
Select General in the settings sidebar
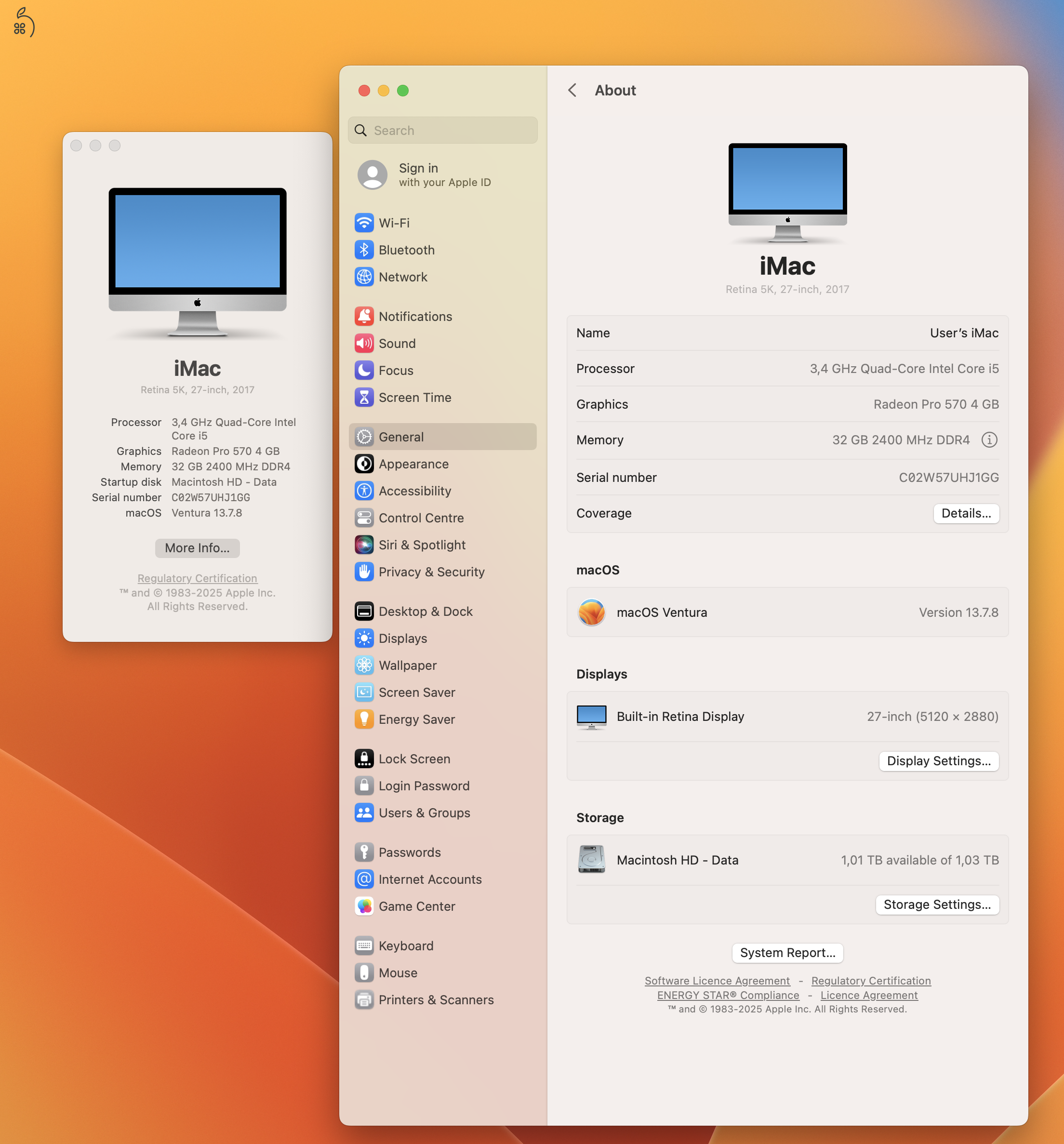click(x=442, y=437)
